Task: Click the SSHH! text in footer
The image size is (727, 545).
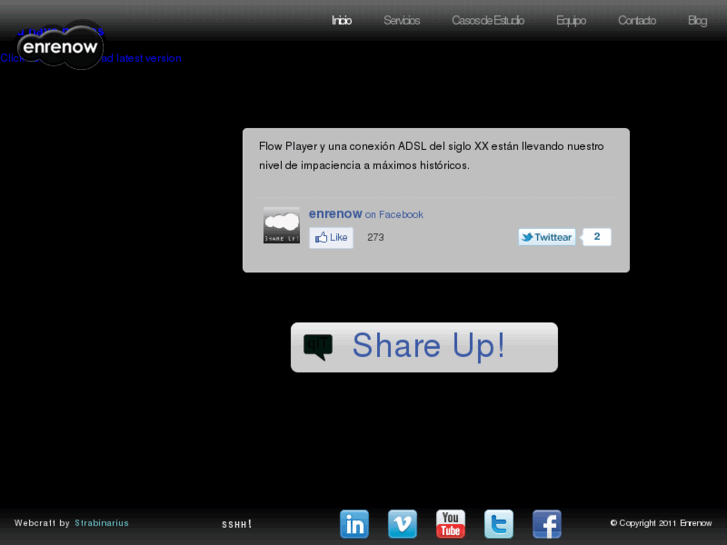Action: click(236, 524)
